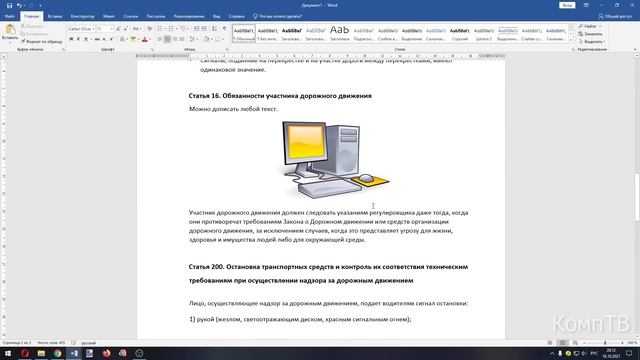
Task: Open the Файл tab
Action: click(9, 16)
